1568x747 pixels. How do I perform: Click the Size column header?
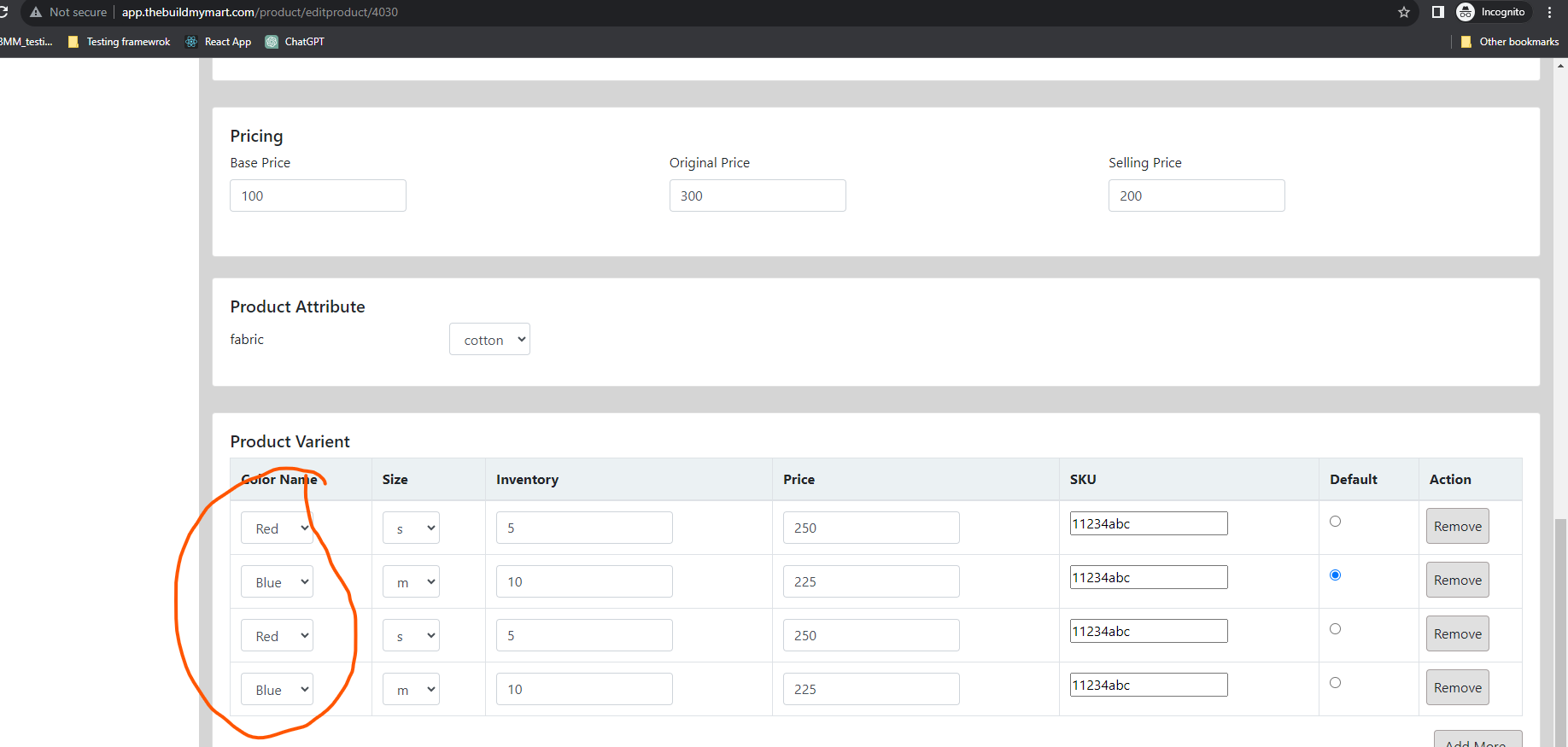(395, 480)
